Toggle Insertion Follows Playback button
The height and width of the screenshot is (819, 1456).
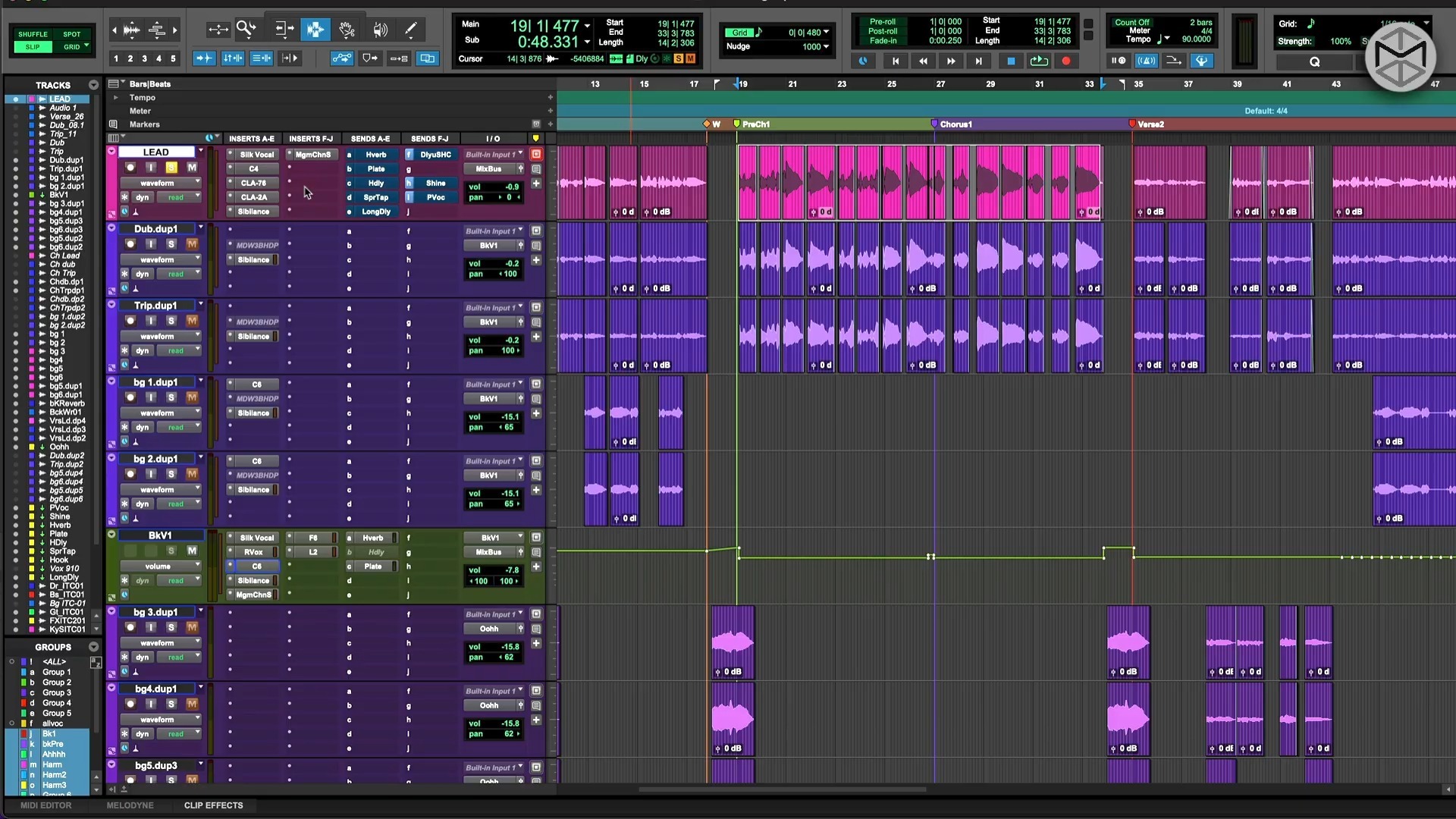click(290, 58)
